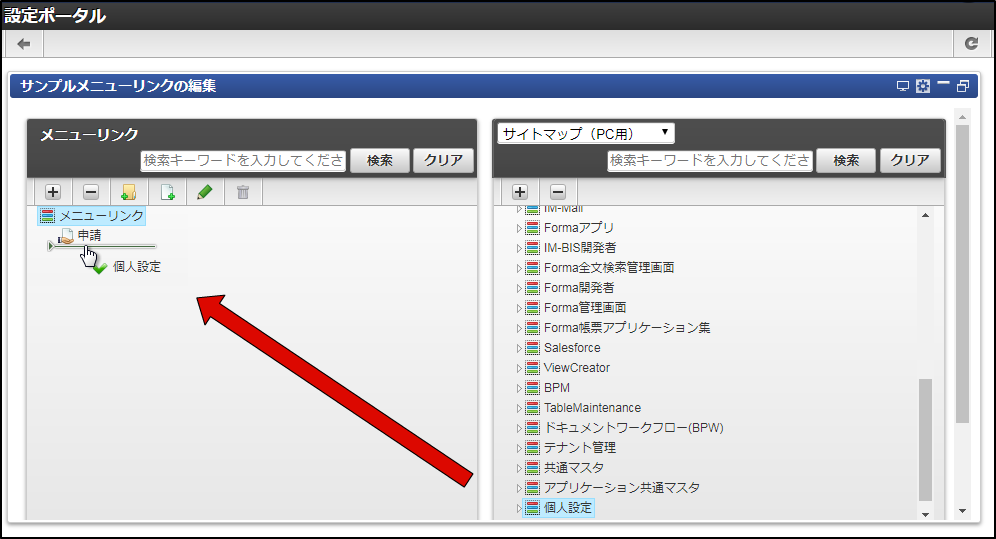The image size is (996, 539).
Task: Add a new menu item with page-plus icon
Action: [167, 192]
